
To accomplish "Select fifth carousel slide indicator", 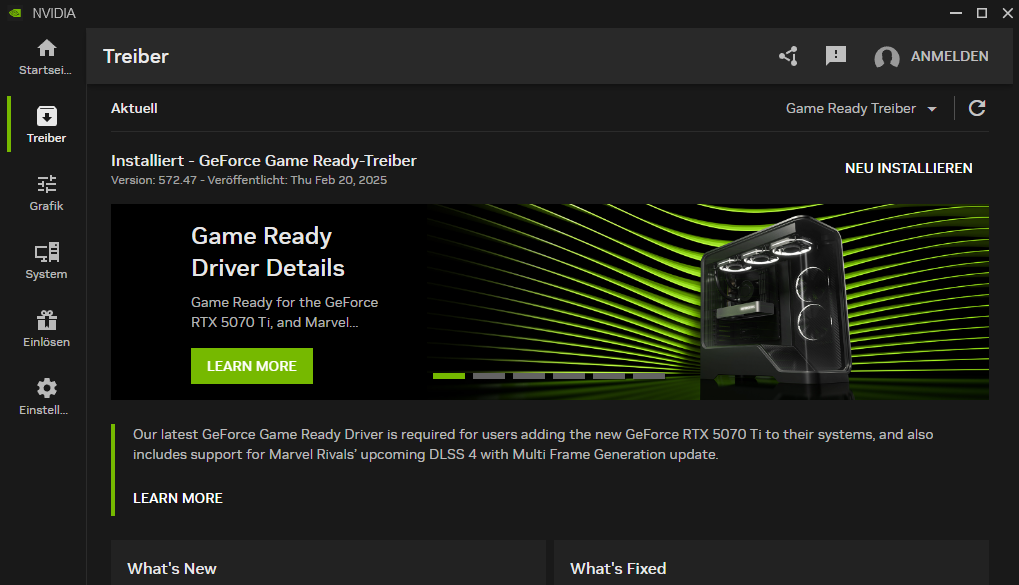I will 609,376.
